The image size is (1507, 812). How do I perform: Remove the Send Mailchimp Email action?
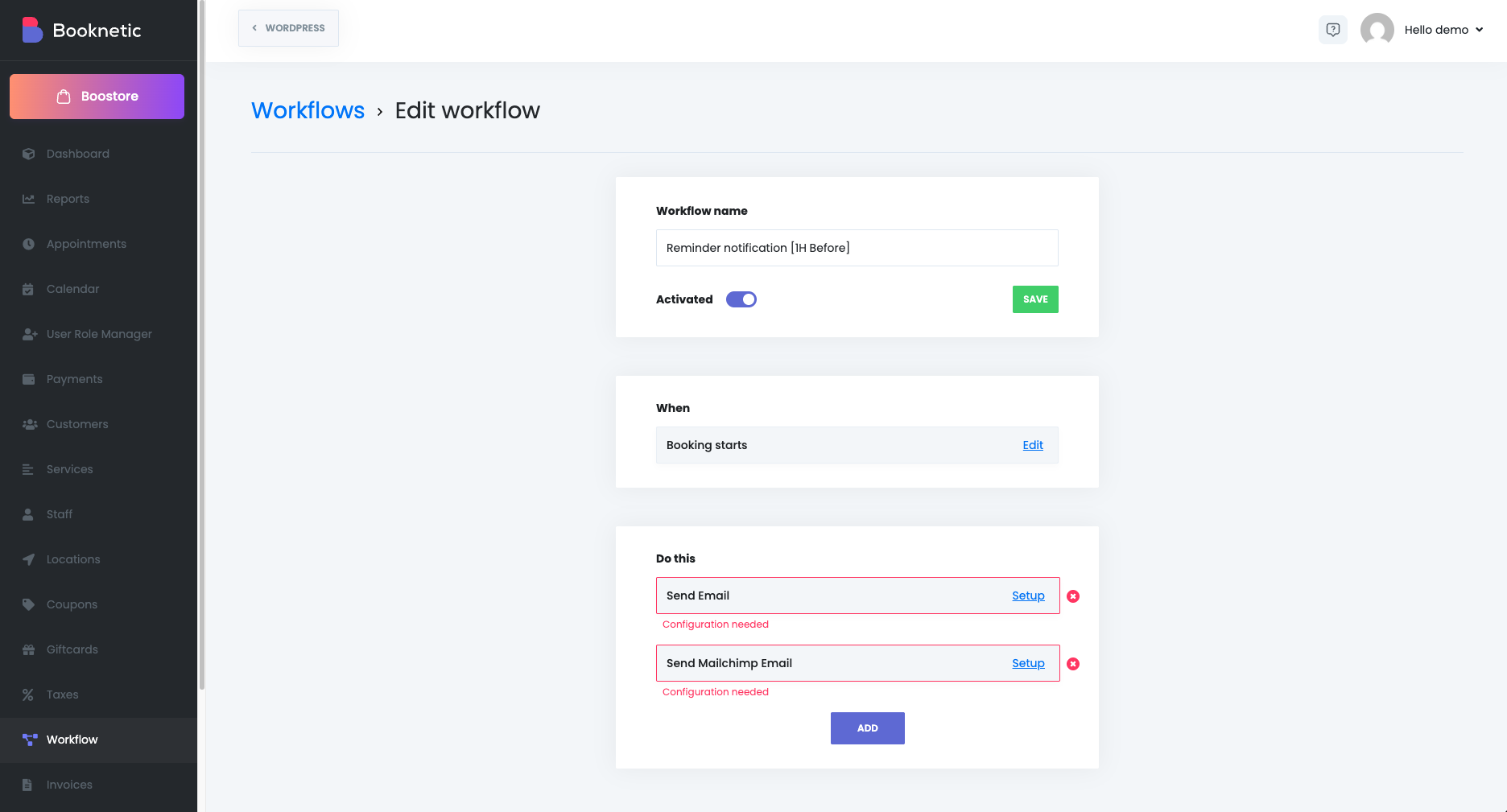[1073, 664]
